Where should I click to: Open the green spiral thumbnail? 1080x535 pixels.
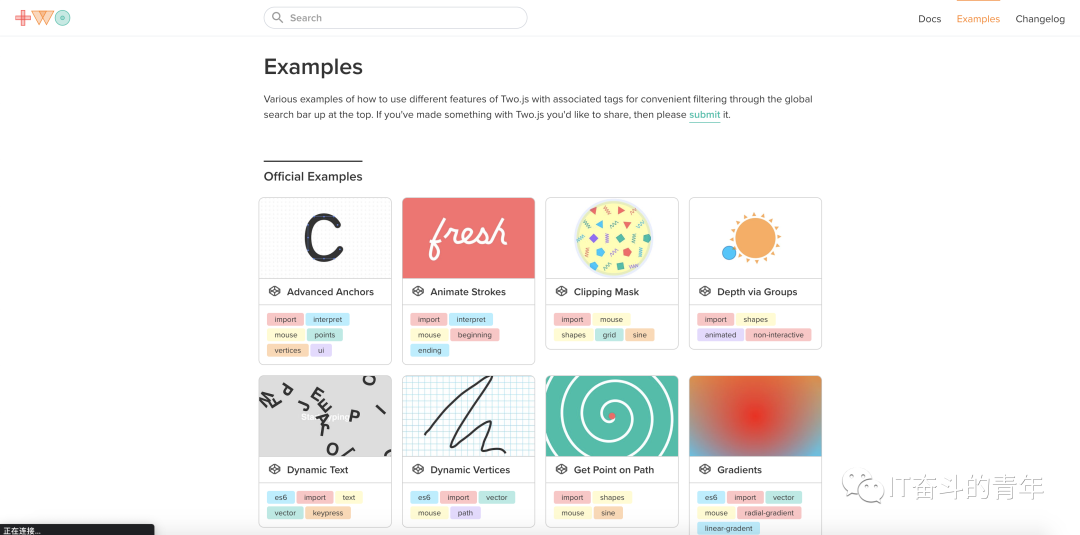click(612, 416)
